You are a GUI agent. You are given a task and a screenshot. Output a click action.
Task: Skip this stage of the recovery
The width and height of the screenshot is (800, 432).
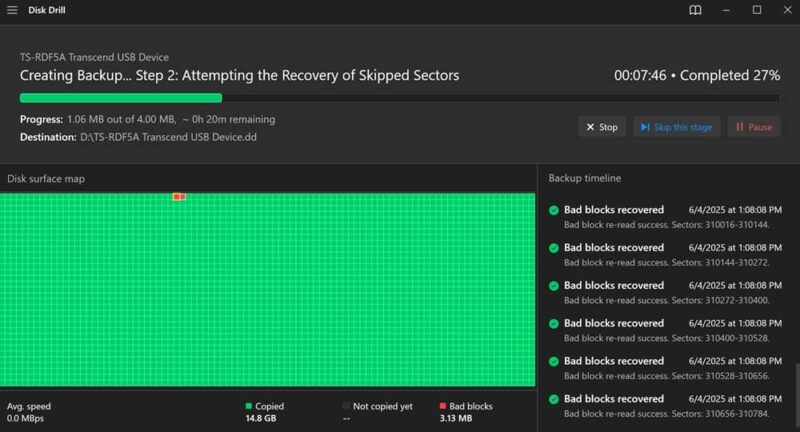coord(676,127)
